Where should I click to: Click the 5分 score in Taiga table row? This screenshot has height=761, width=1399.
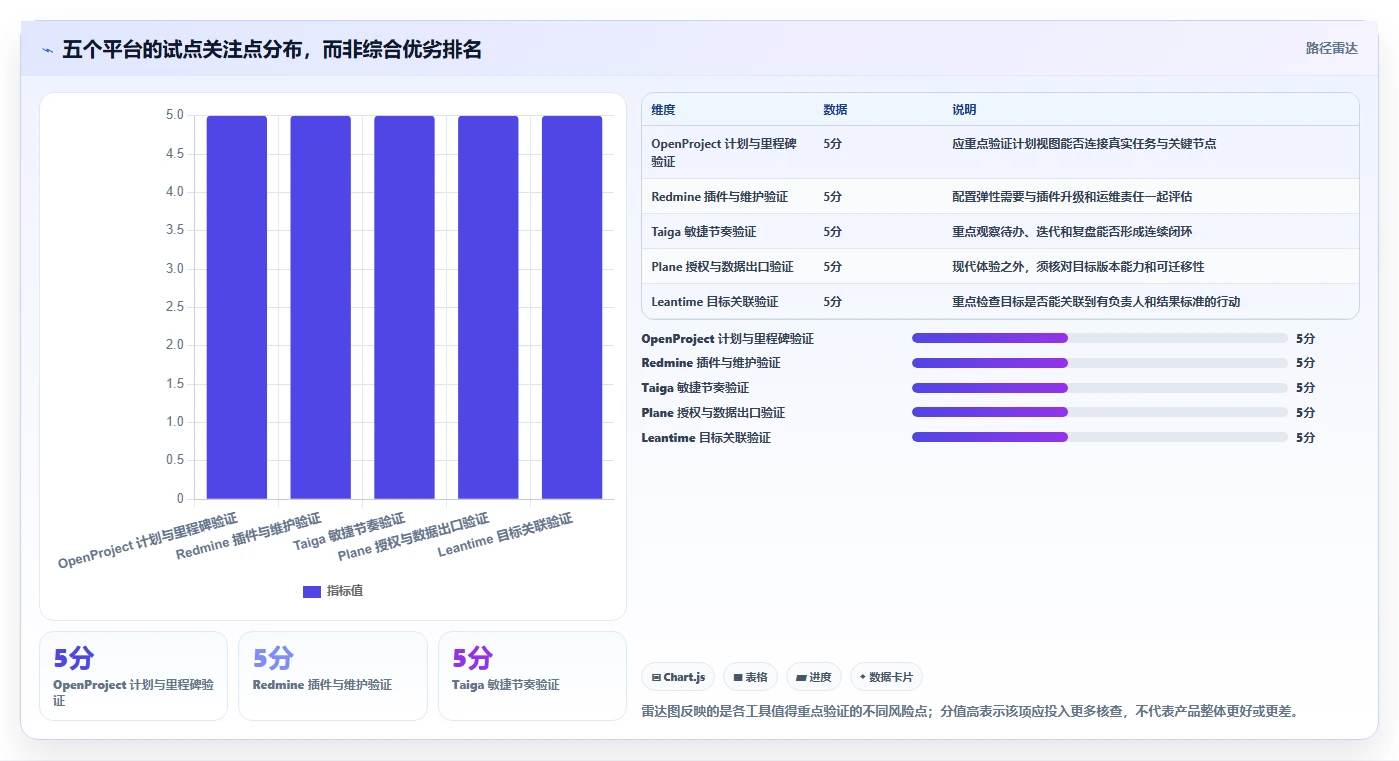click(832, 232)
